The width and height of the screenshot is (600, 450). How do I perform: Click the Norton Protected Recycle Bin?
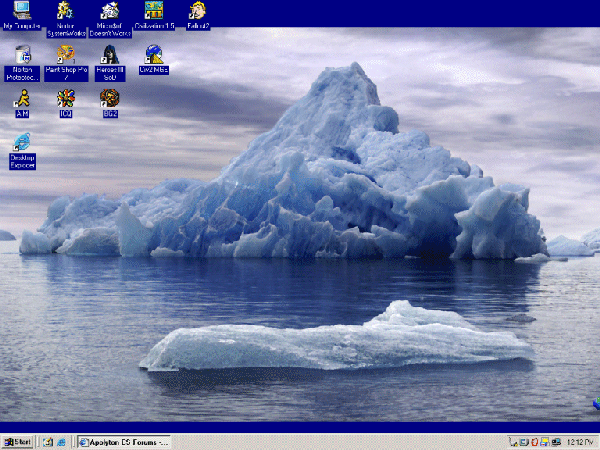[x=22, y=55]
